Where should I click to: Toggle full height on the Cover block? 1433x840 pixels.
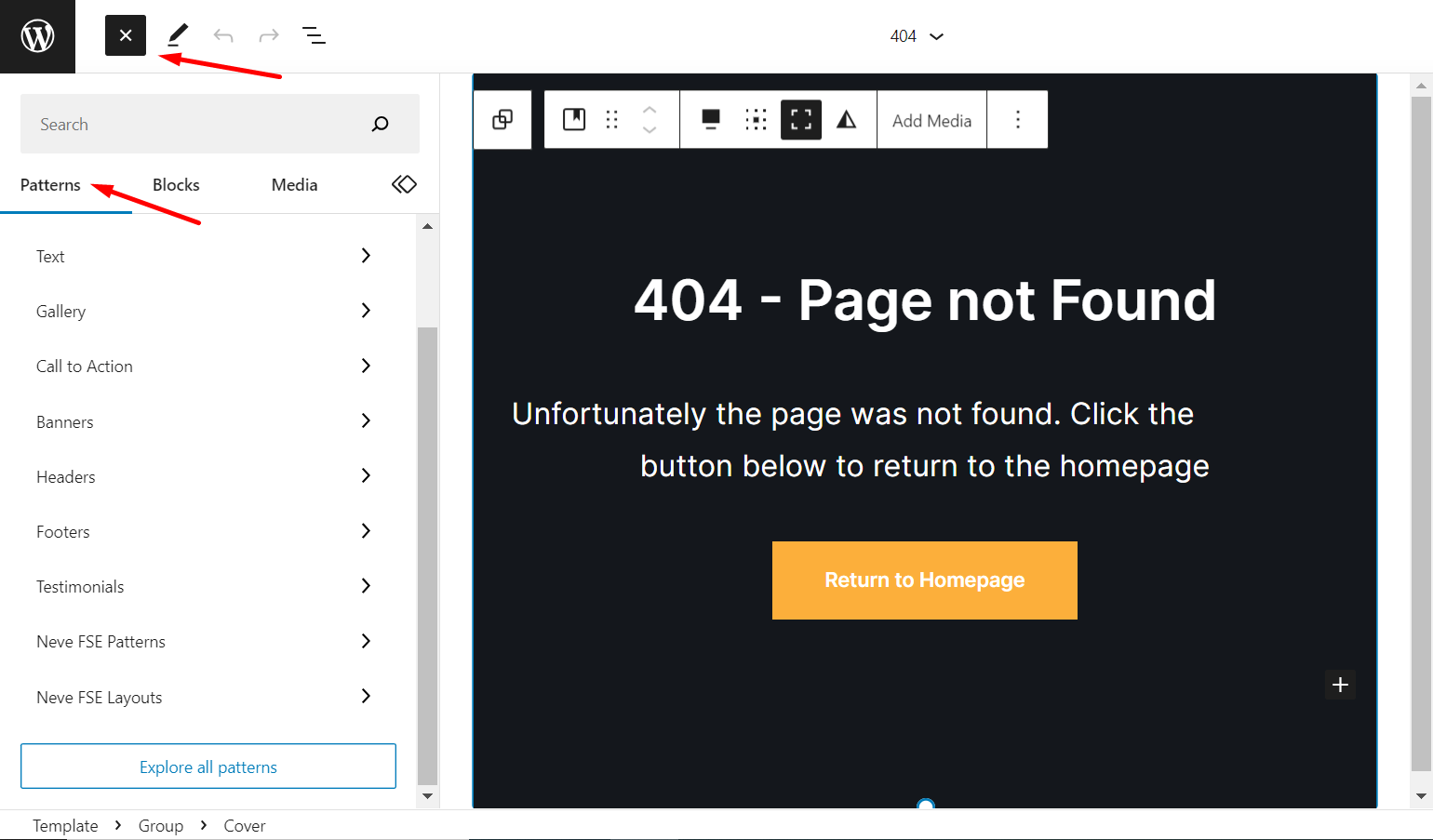(x=801, y=119)
